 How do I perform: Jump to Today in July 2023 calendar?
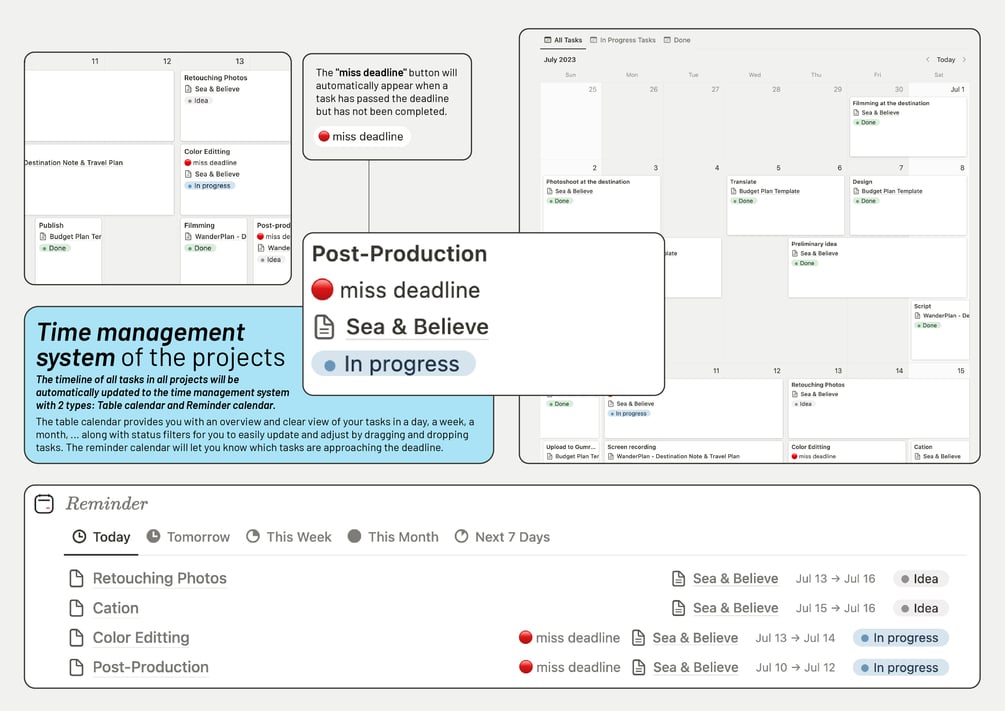pos(945,60)
